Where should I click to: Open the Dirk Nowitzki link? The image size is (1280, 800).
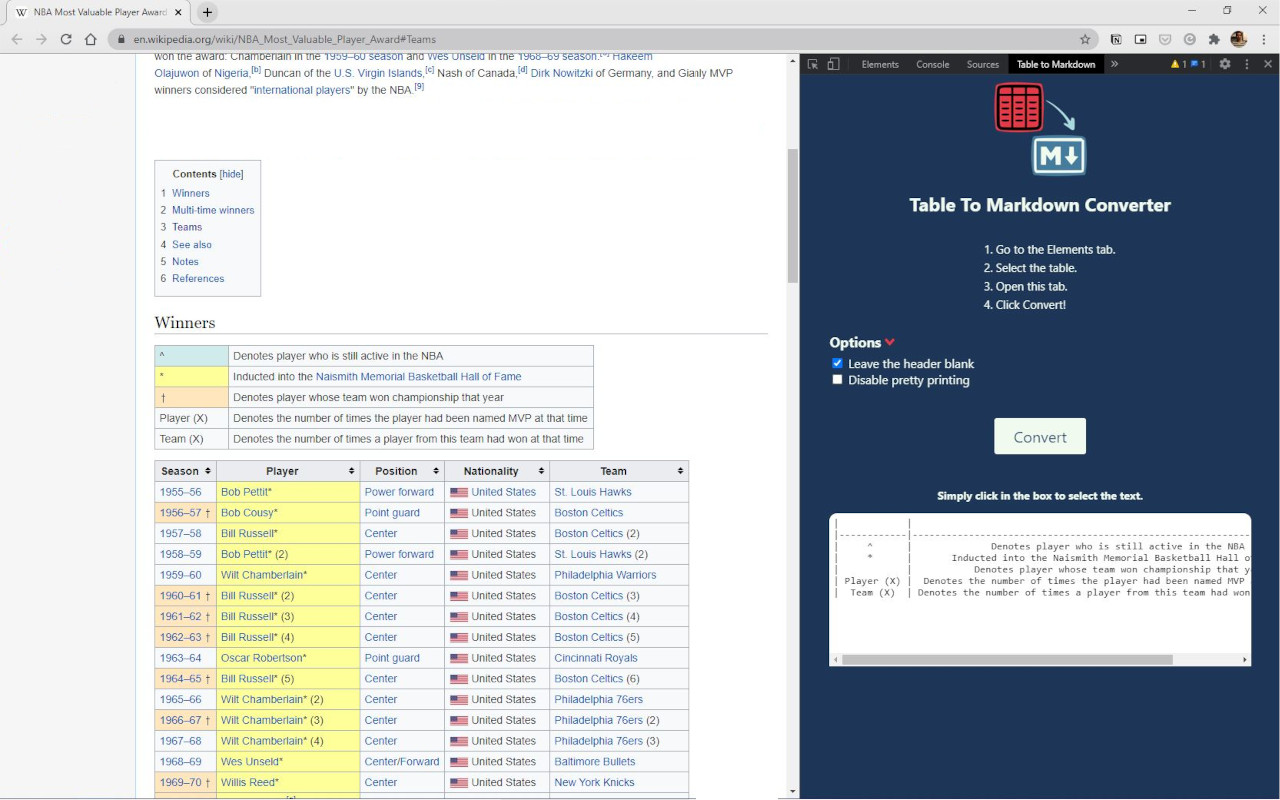pos(561,73)
